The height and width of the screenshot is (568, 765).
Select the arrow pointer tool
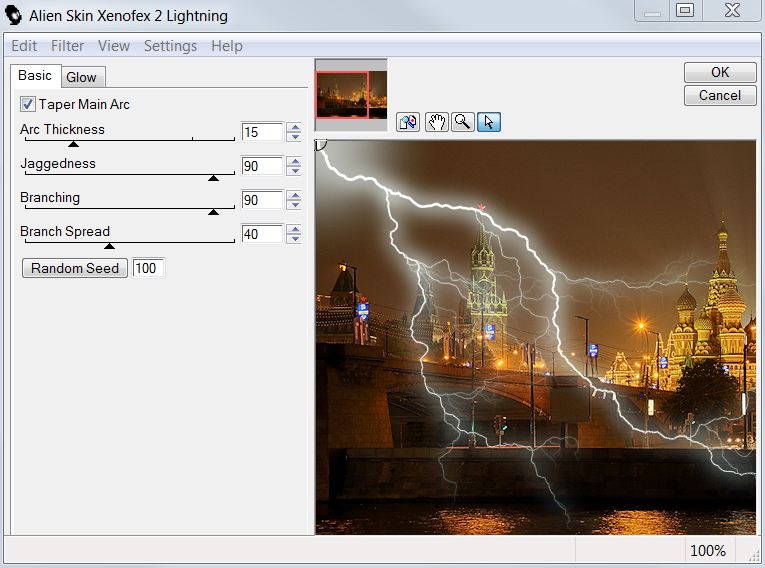click(489, 122)
